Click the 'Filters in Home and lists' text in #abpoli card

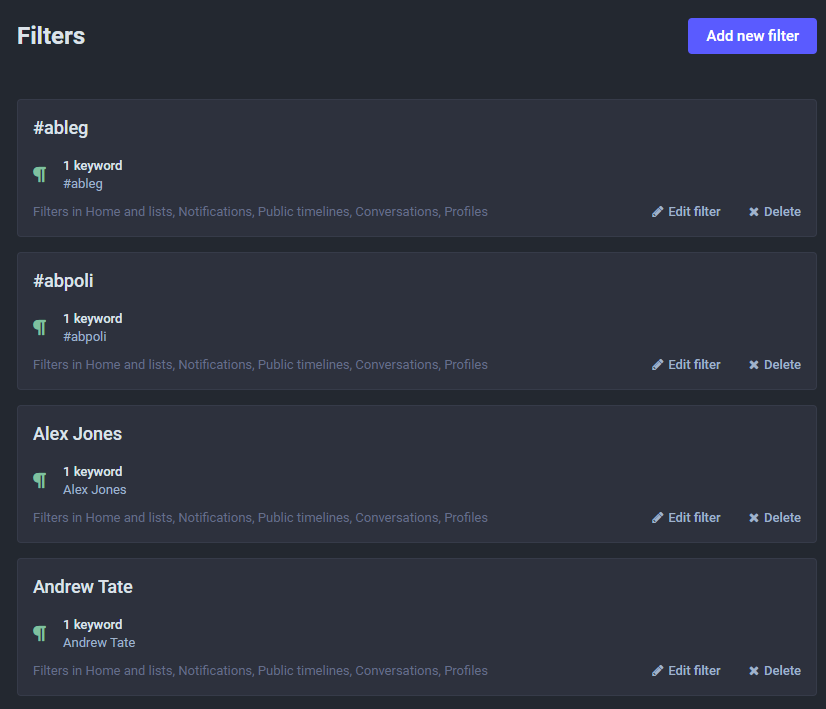pos(260,365)
